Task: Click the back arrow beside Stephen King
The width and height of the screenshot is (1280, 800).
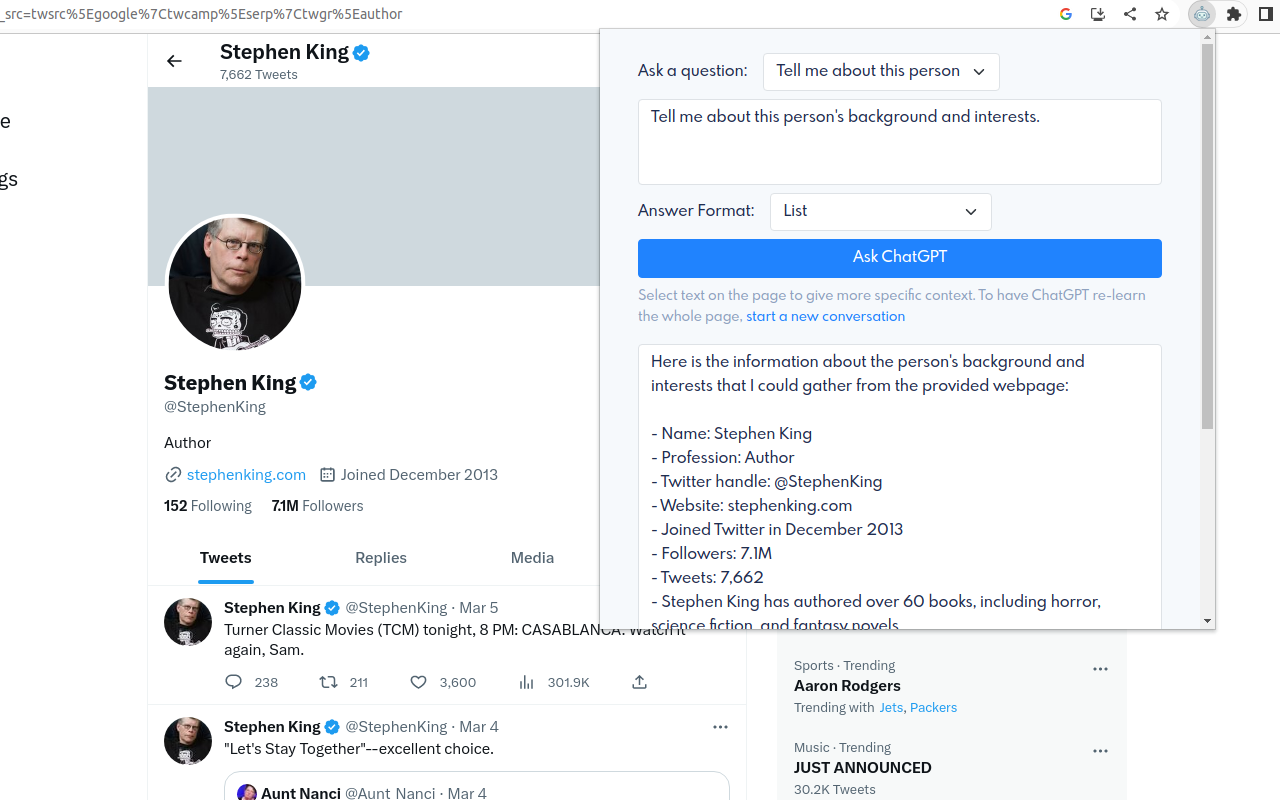Action: tap(174, 61)
